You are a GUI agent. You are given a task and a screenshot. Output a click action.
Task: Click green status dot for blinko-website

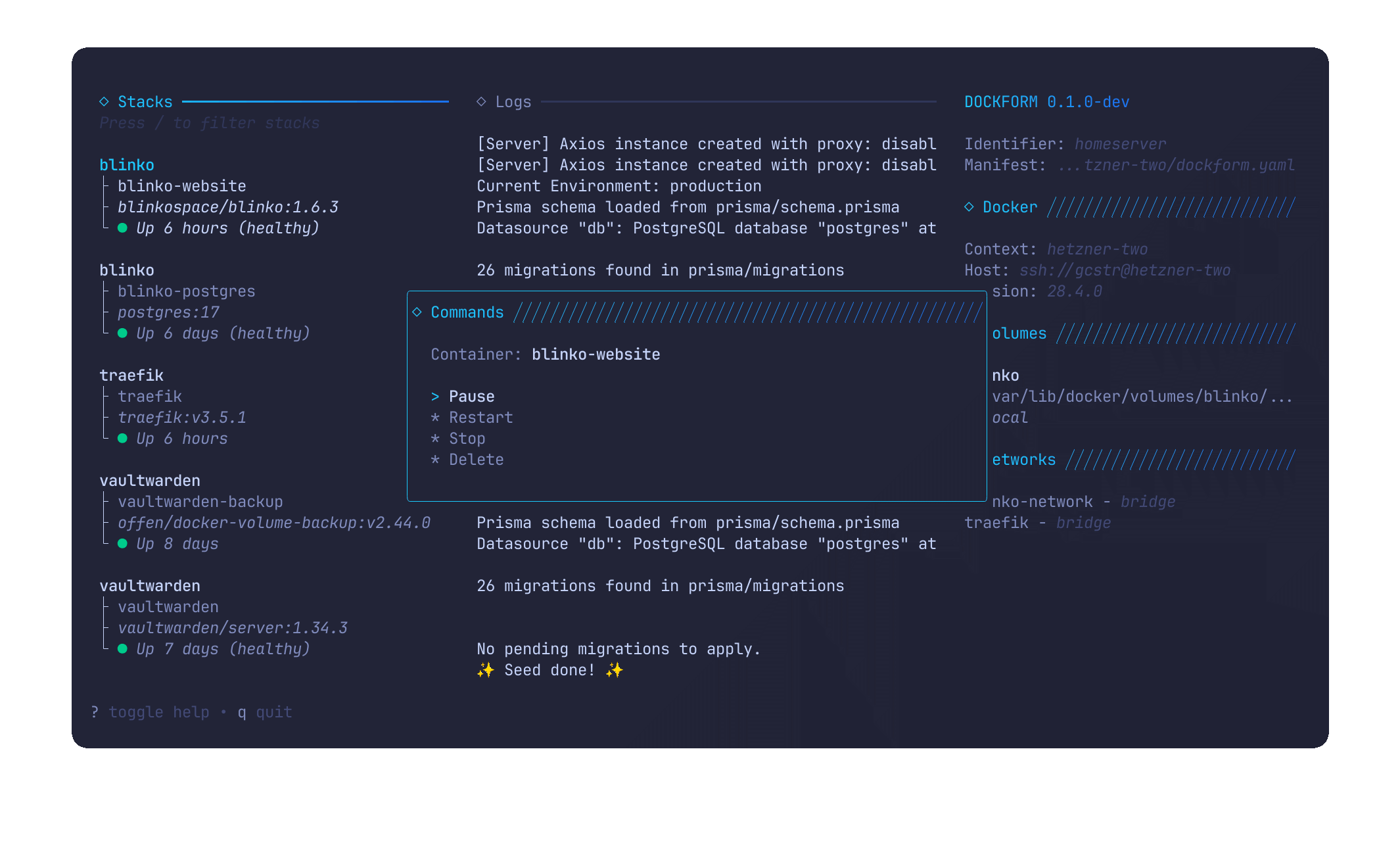point(122,228)
